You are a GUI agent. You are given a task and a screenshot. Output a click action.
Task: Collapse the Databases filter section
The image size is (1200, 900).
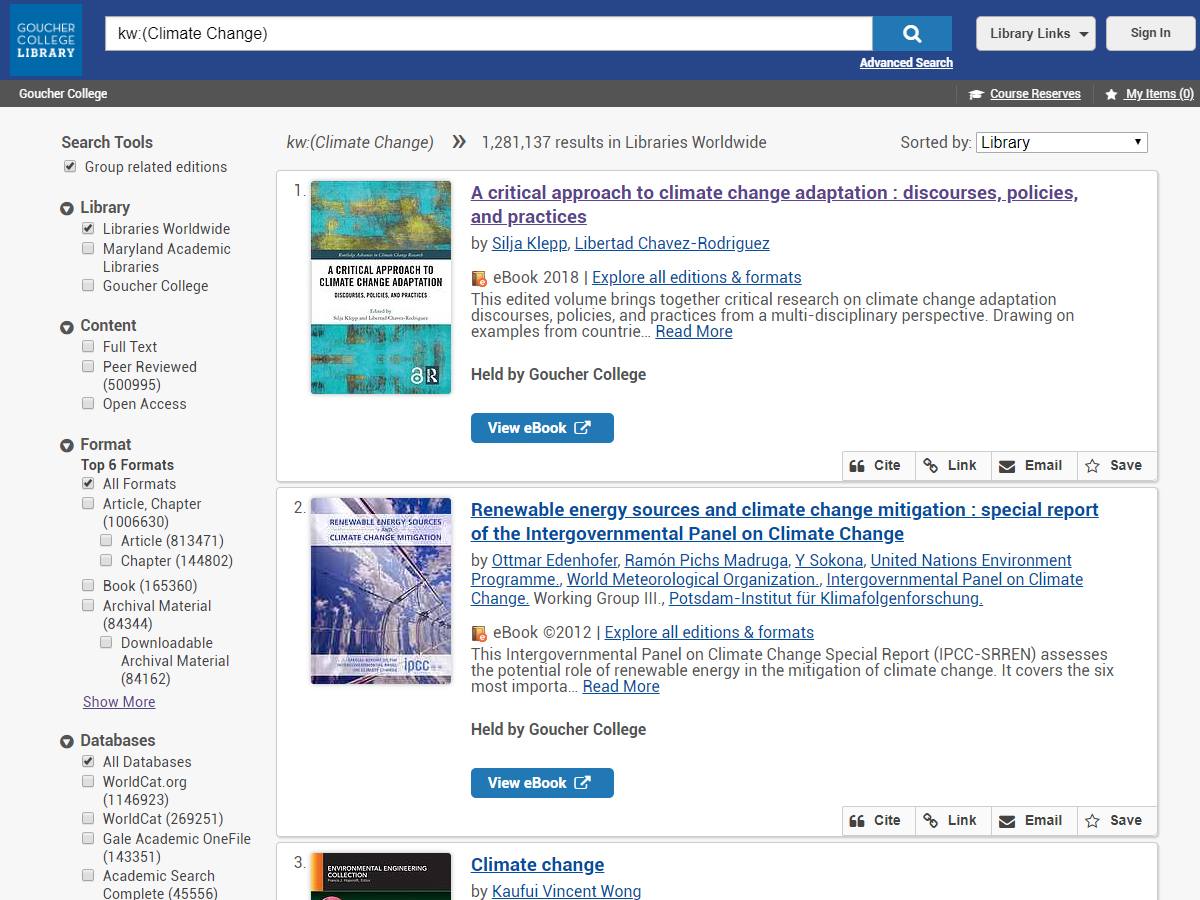[67, 741]
